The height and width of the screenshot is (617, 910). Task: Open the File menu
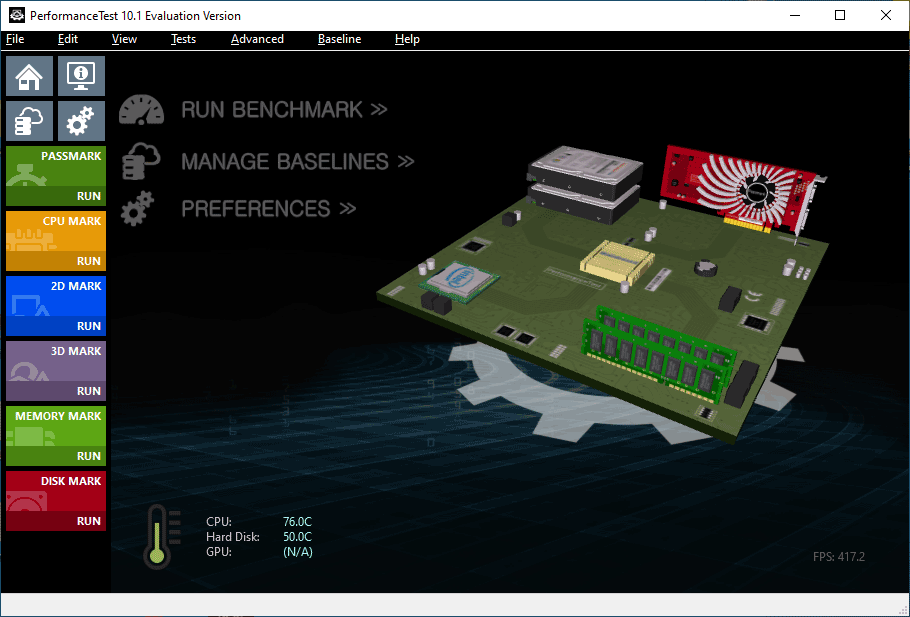[15, 39]
